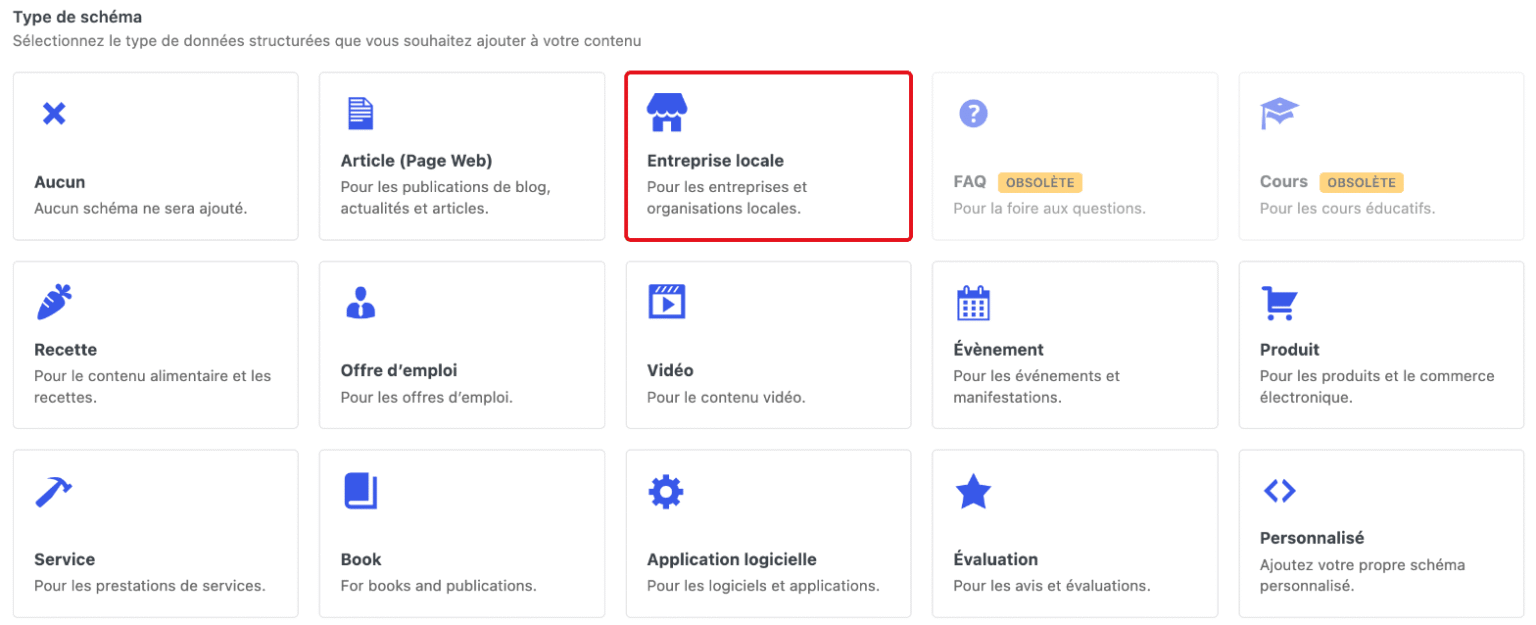Click the FAQ card title
The height and width of the screenshot is (625, 1536).
pos(970,182)
